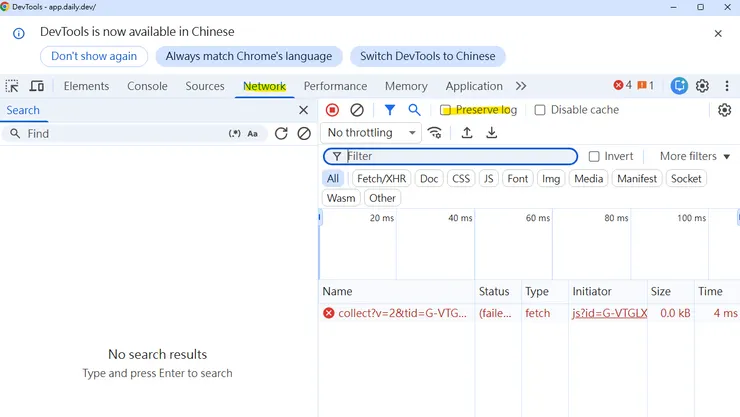Image resolution: width=740 pixels, height=417 pixels.
Task: Toggle regular expression search option
Action: point(235,133)
